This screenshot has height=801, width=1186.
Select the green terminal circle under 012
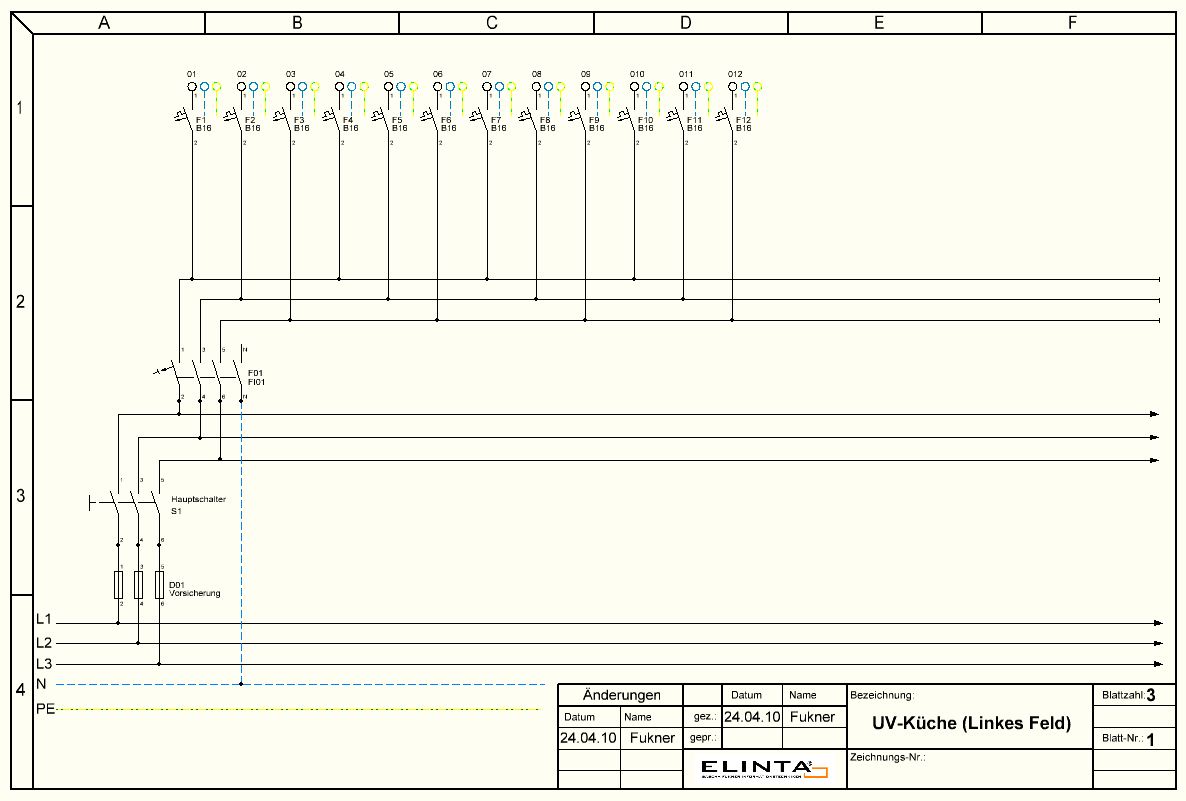click(757, 87)
